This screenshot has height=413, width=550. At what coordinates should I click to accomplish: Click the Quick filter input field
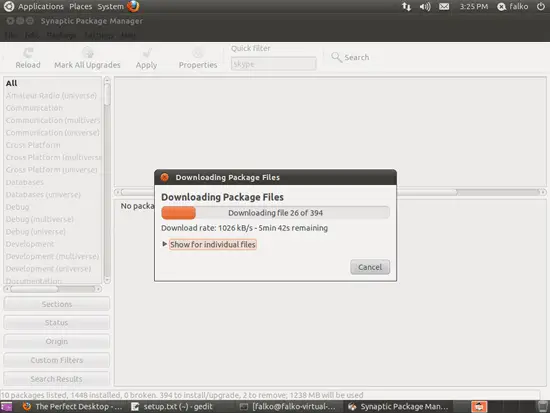[273, 64]
